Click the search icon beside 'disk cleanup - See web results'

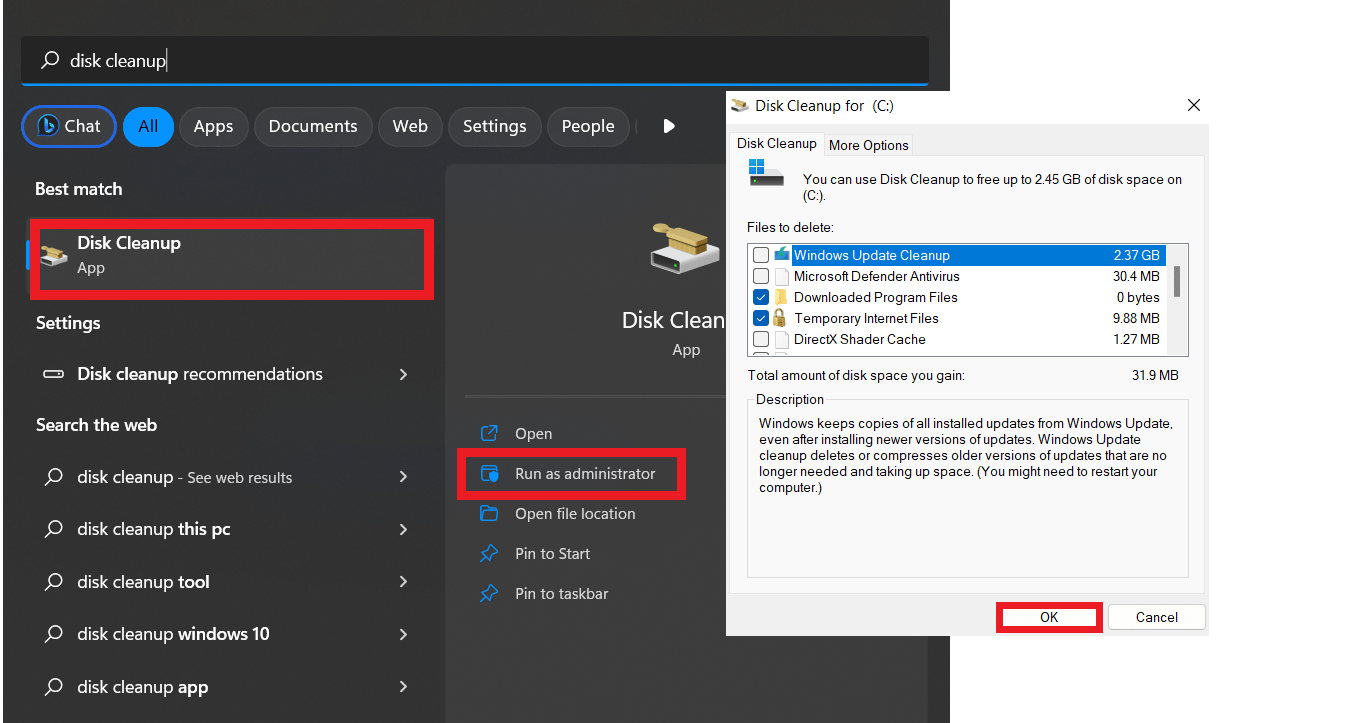click(54, 477)
